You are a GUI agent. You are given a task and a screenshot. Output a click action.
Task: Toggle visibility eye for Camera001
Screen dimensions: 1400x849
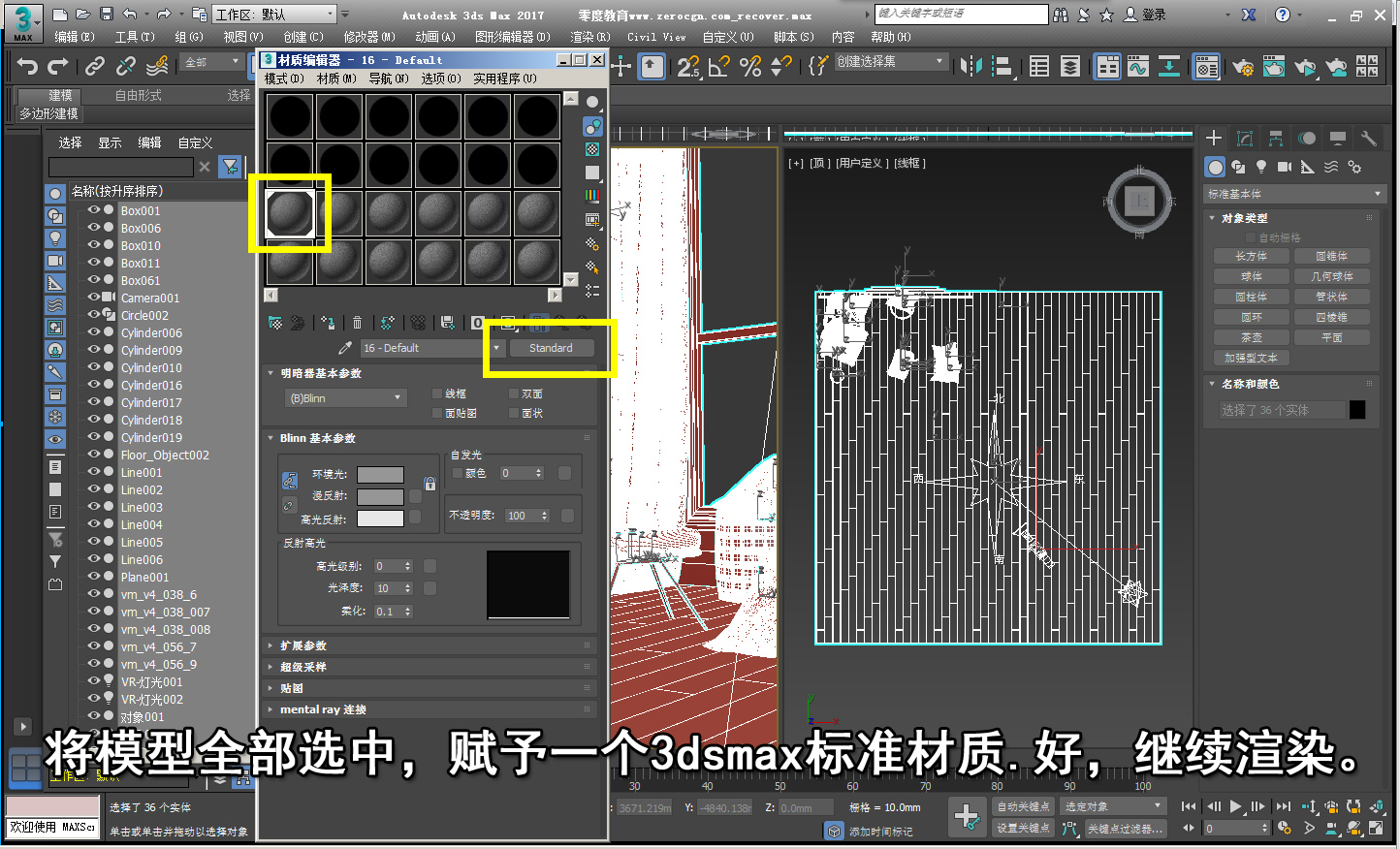[x=94, y=298]
